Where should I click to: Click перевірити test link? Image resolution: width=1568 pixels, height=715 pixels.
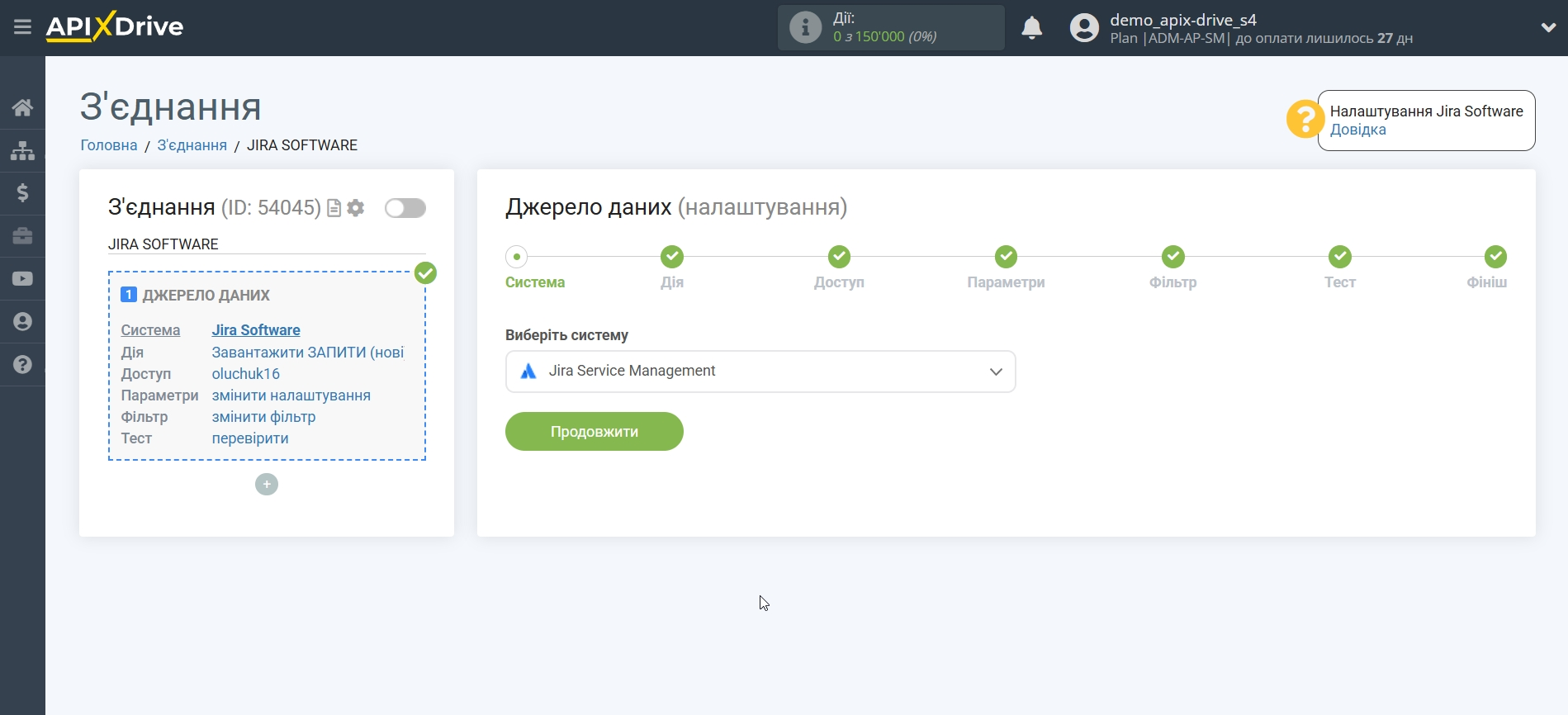pos(250,438)
